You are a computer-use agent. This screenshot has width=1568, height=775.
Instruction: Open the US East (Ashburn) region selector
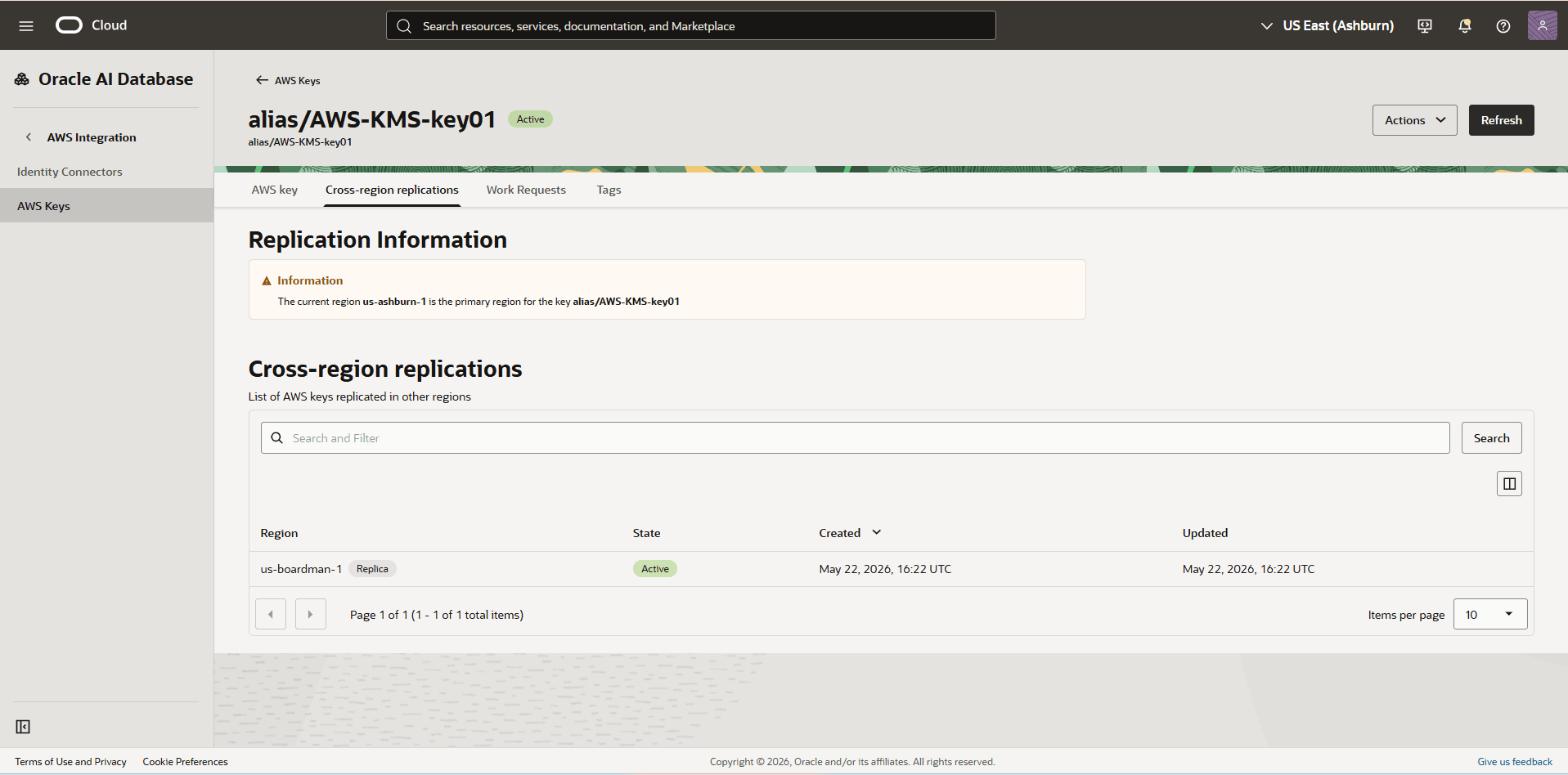click(1327, 25)
